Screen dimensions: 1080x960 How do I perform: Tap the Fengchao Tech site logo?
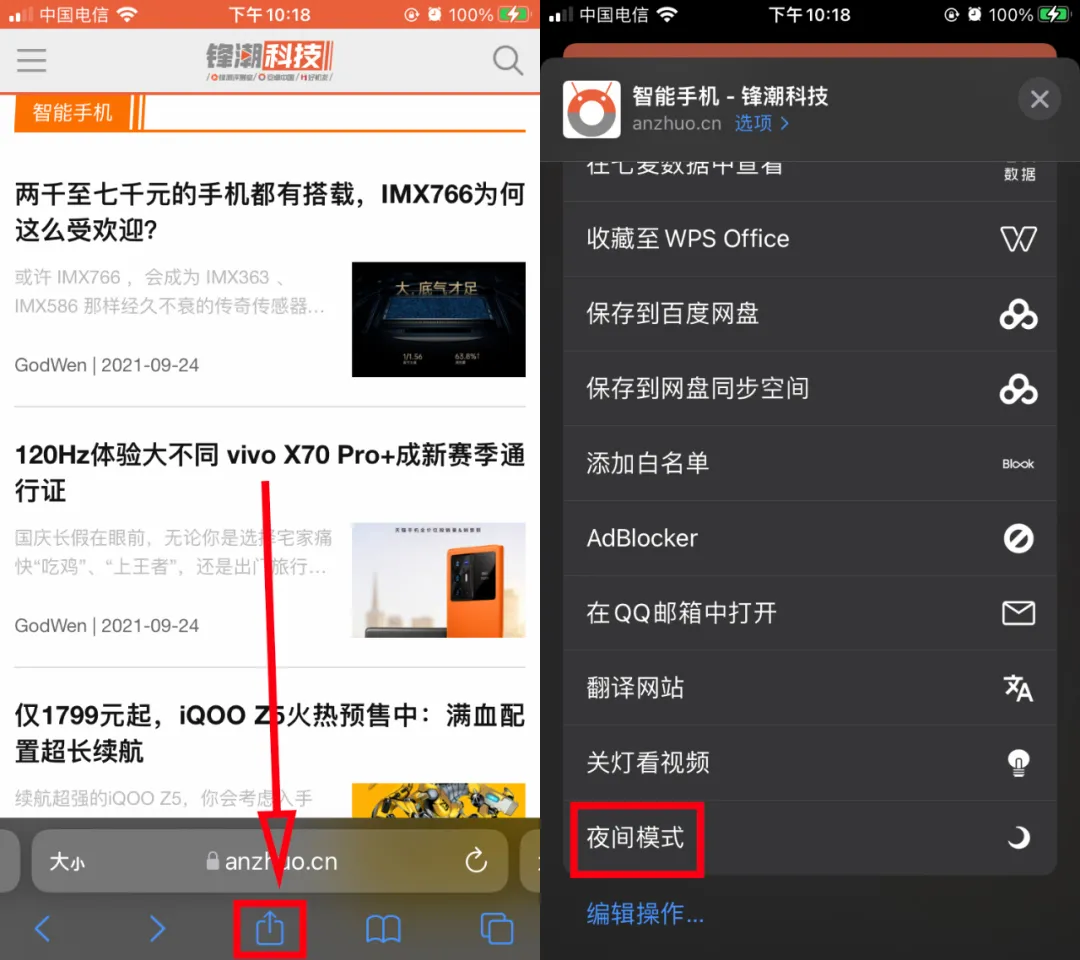click(x=269, y=61)
